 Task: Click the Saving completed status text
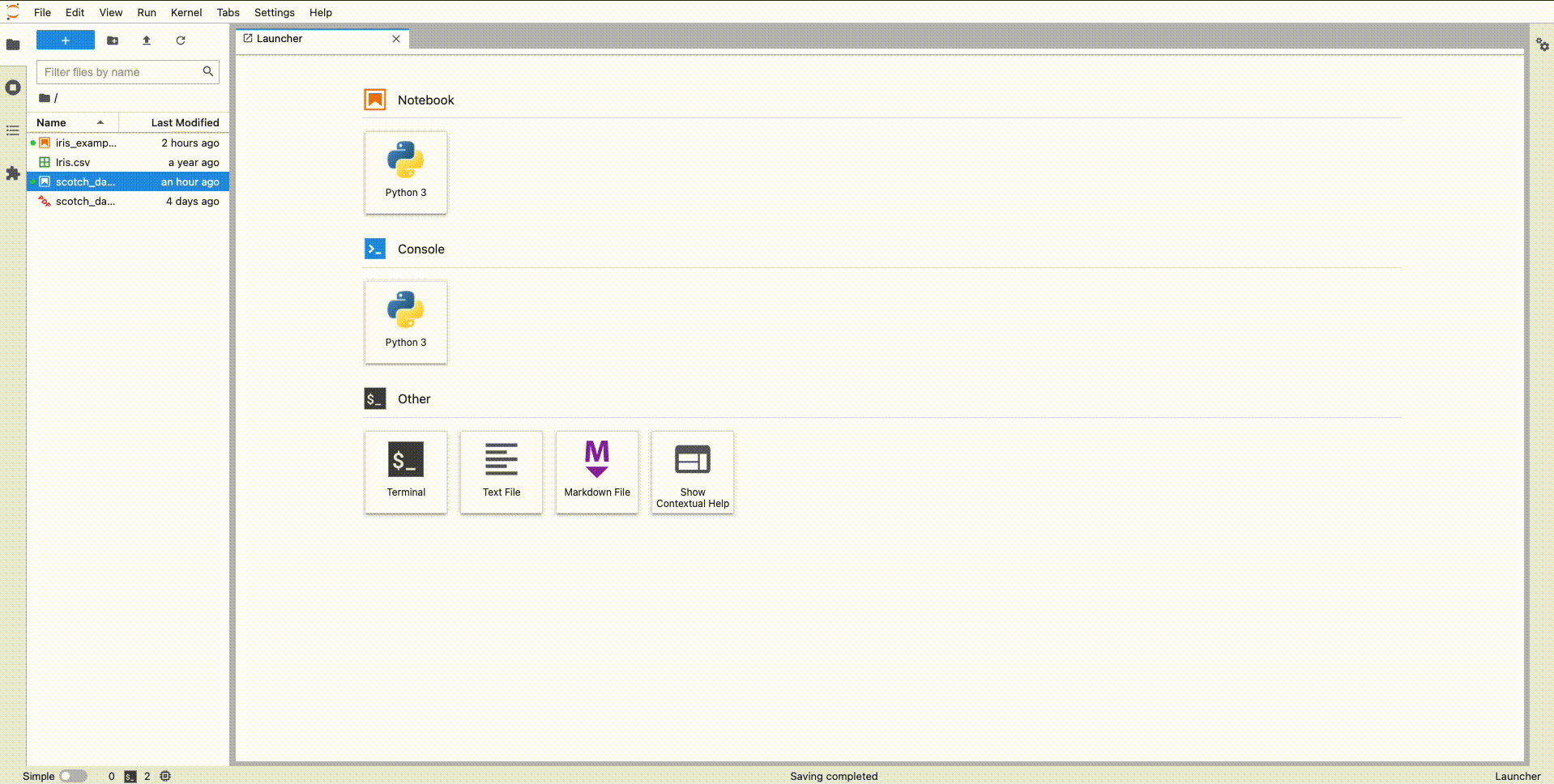click(x=834, y=776)
